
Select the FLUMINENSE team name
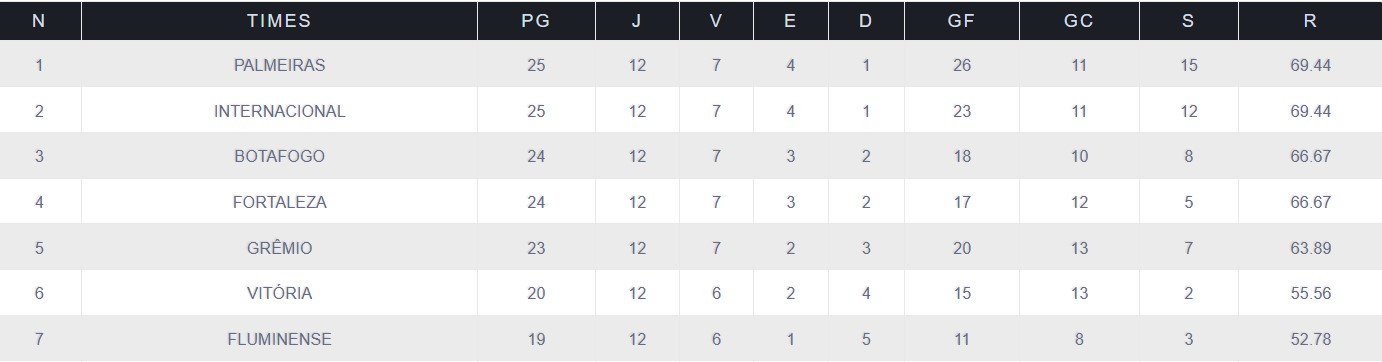[279, 339]
